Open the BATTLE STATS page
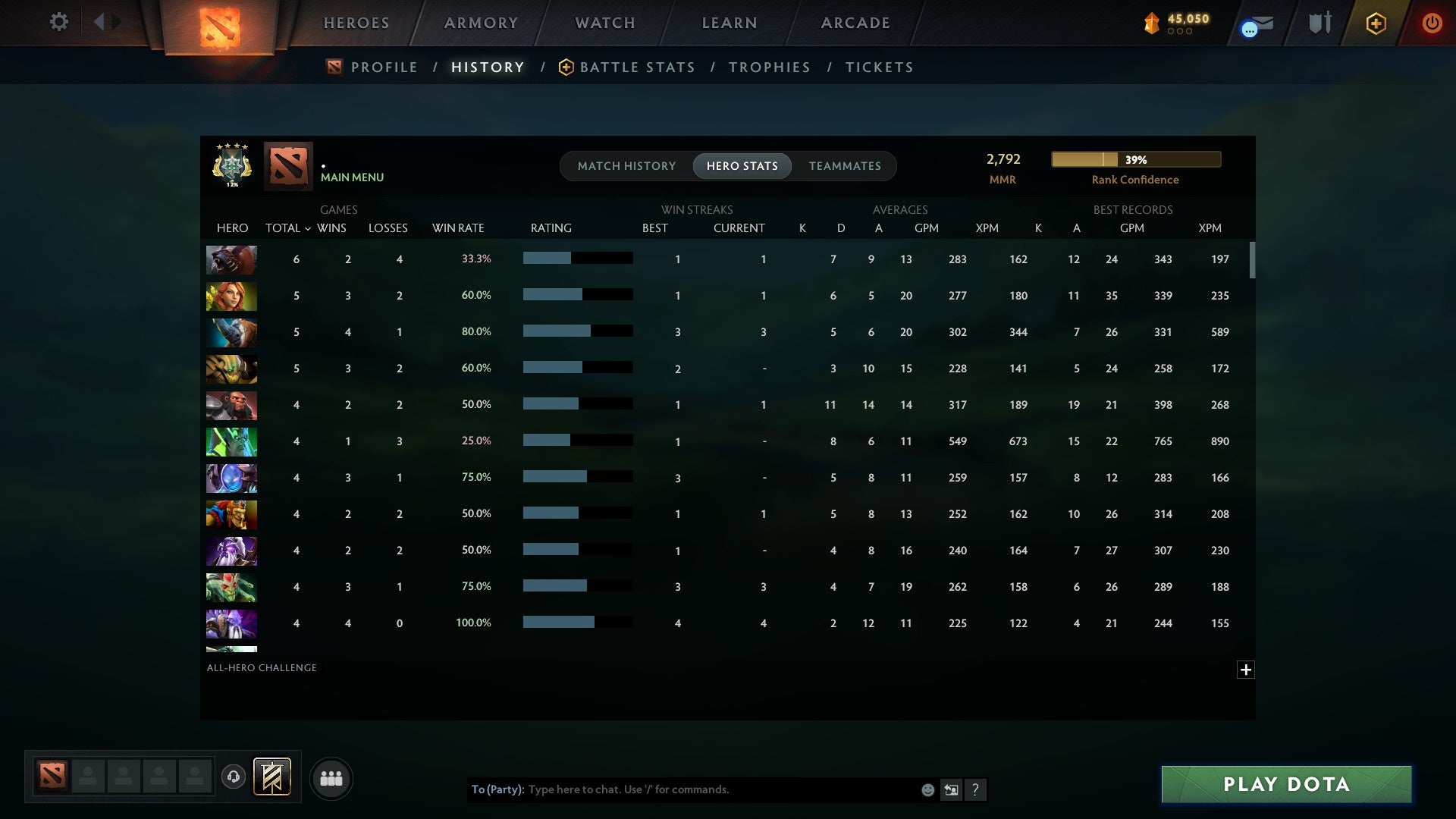This screenshot has width=1456, height=819. click(637, 67)
